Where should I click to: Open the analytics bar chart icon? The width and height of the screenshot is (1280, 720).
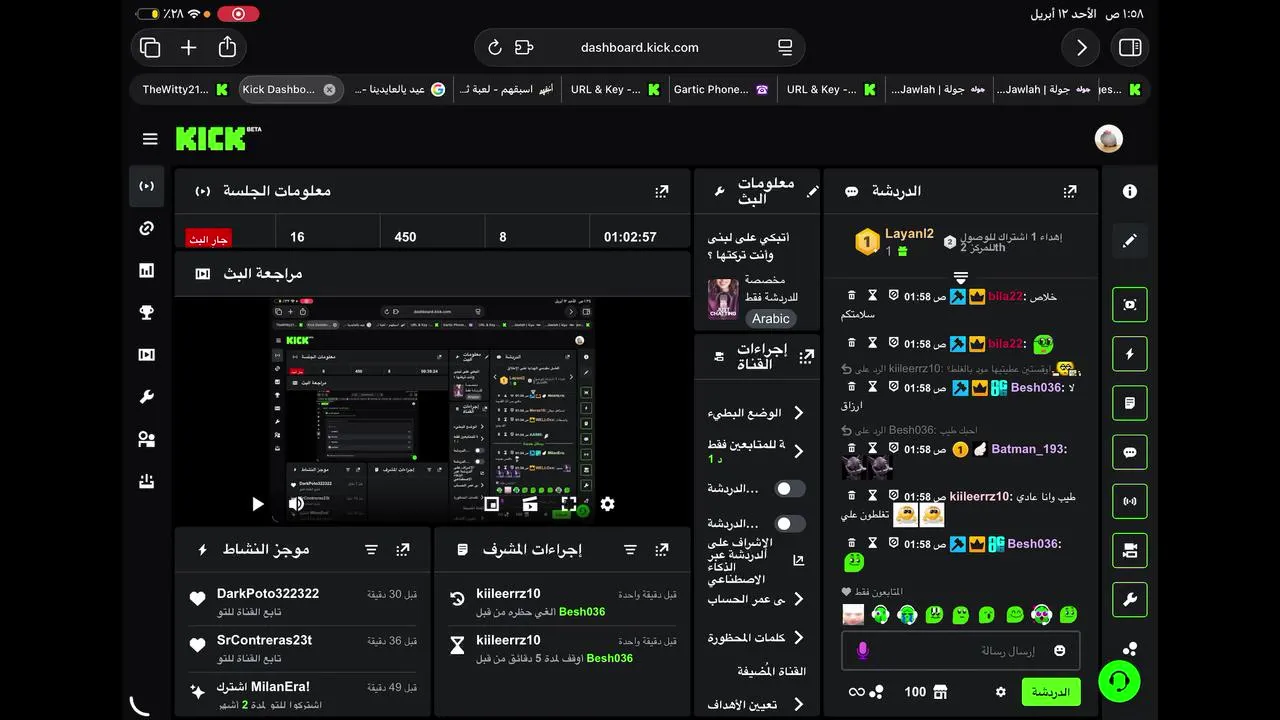[x=147, y=270]
